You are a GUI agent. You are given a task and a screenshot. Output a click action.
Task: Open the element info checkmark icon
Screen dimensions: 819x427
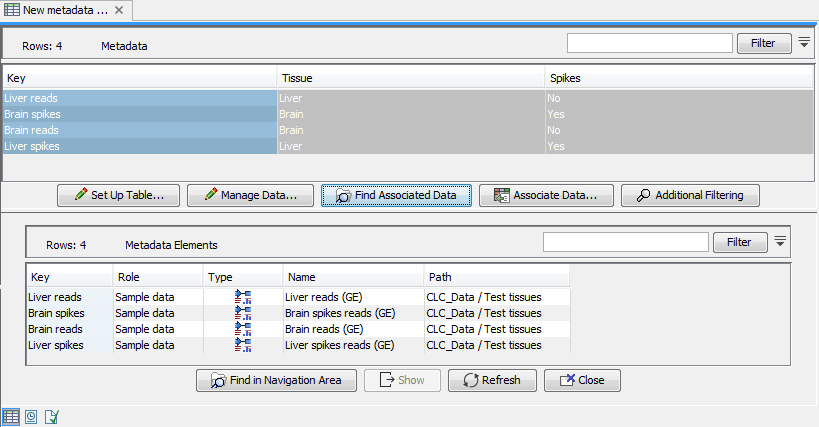[51, 415]
